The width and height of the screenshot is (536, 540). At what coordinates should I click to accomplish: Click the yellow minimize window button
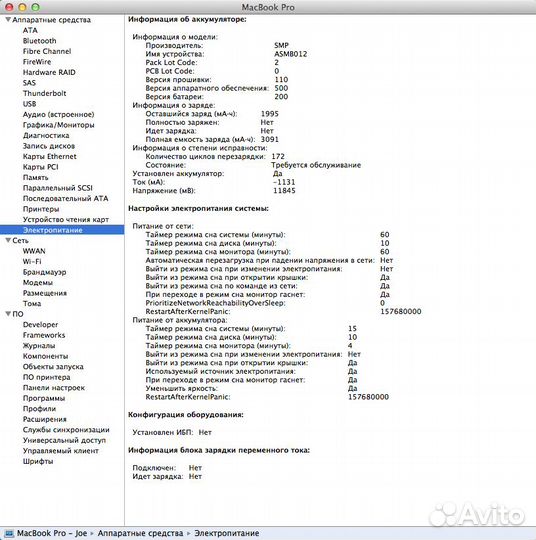point(22,7)
